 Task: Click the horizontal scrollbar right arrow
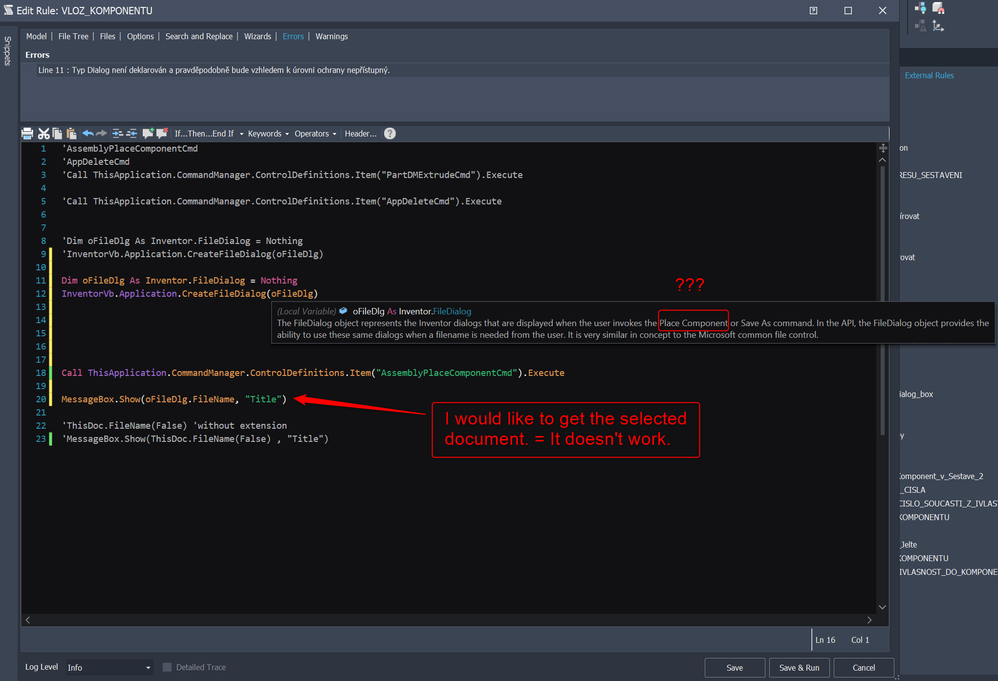click(x=869, y=620)
